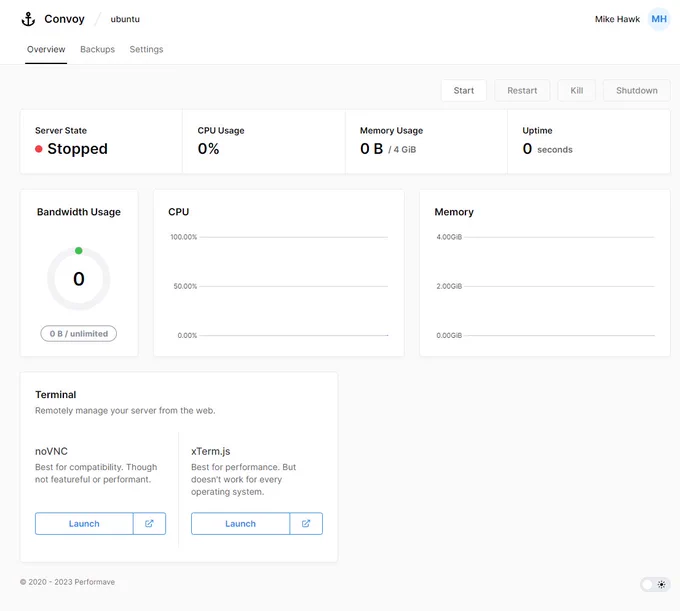Click the Stopped server state text
The image size is (680, 611).
pyautogui.click(x=77, y=149)
